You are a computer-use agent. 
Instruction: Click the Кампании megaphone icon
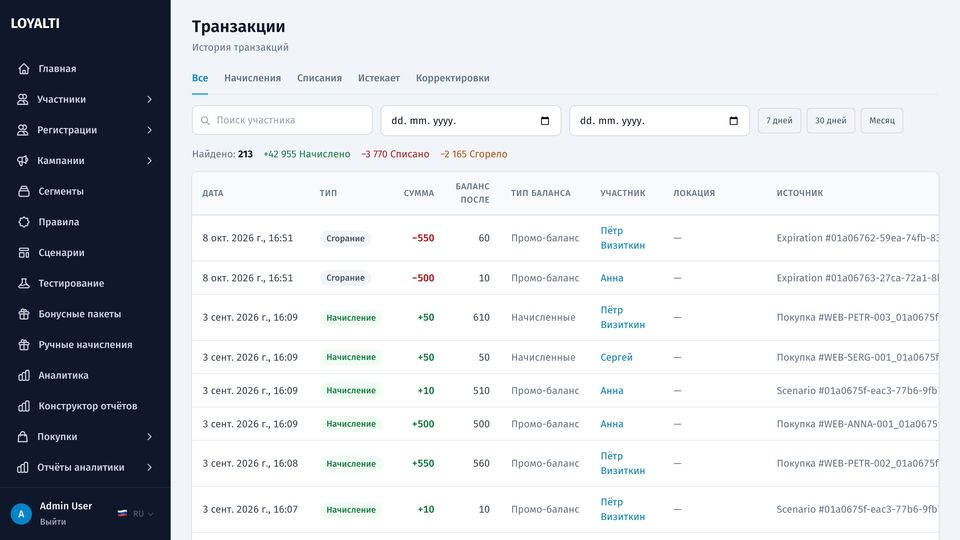(23, 160)
